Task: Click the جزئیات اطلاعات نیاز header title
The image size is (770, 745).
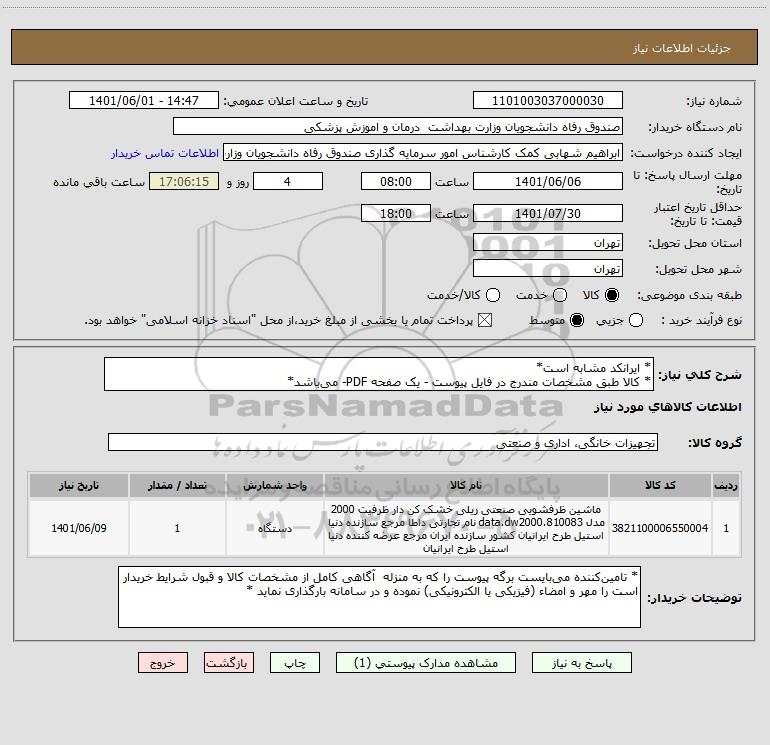Action: coord(682,48)
